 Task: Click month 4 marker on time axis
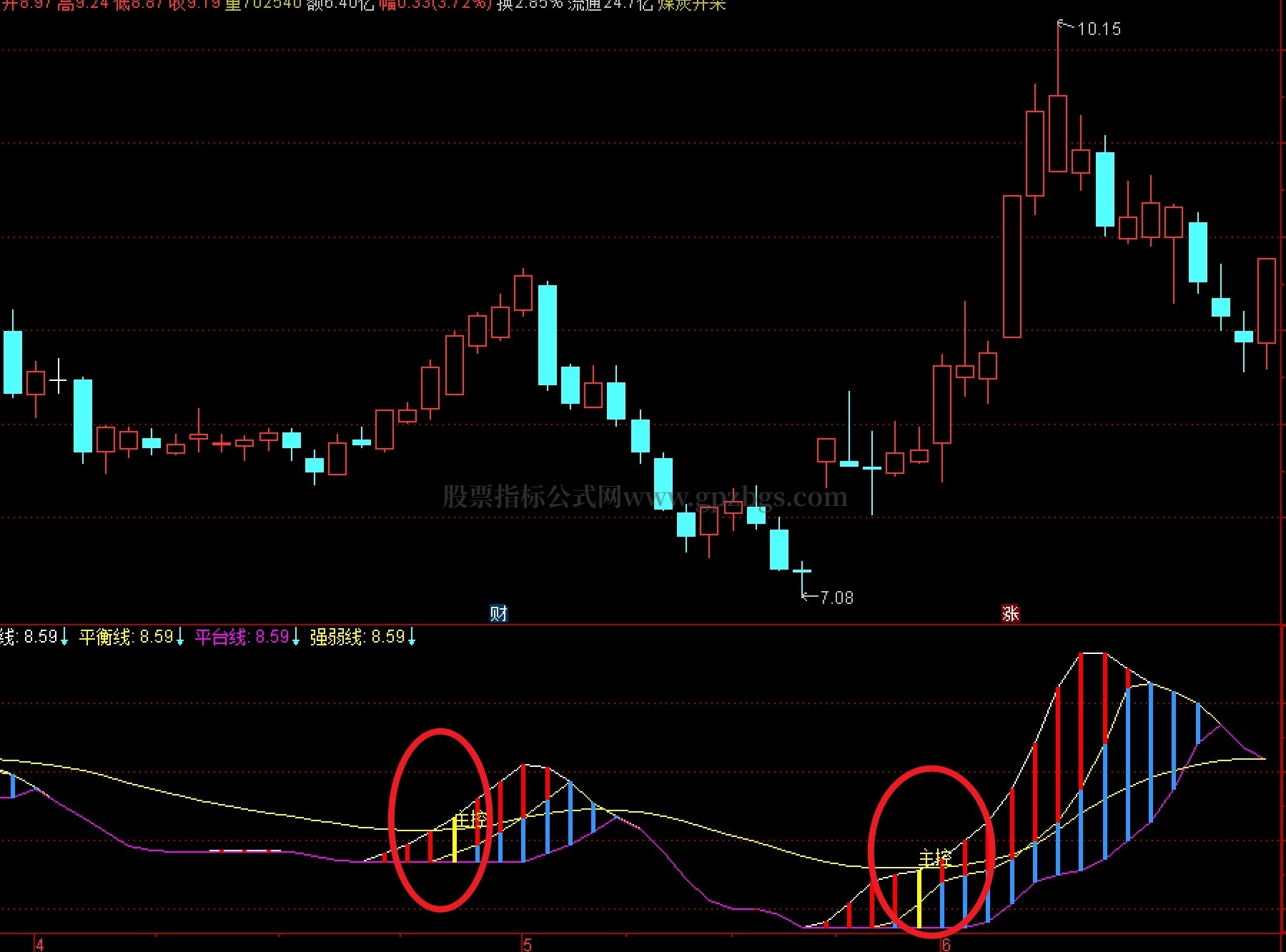pyautogui.click(x=40, y=944)
